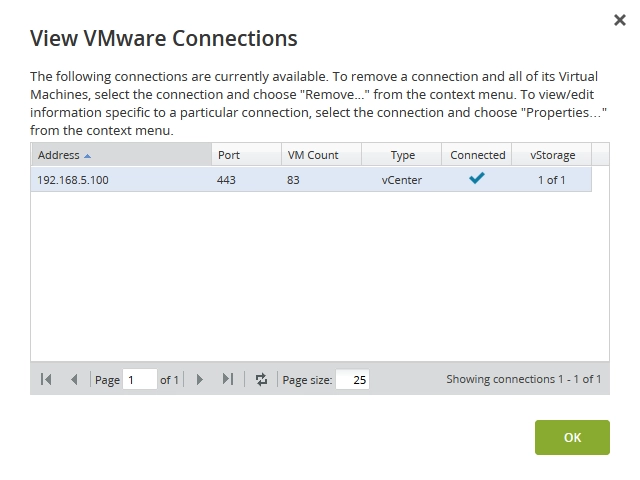Viewport: 640px width, 480px height.
Task: Refresh the connections list
Action: point(261,380)
